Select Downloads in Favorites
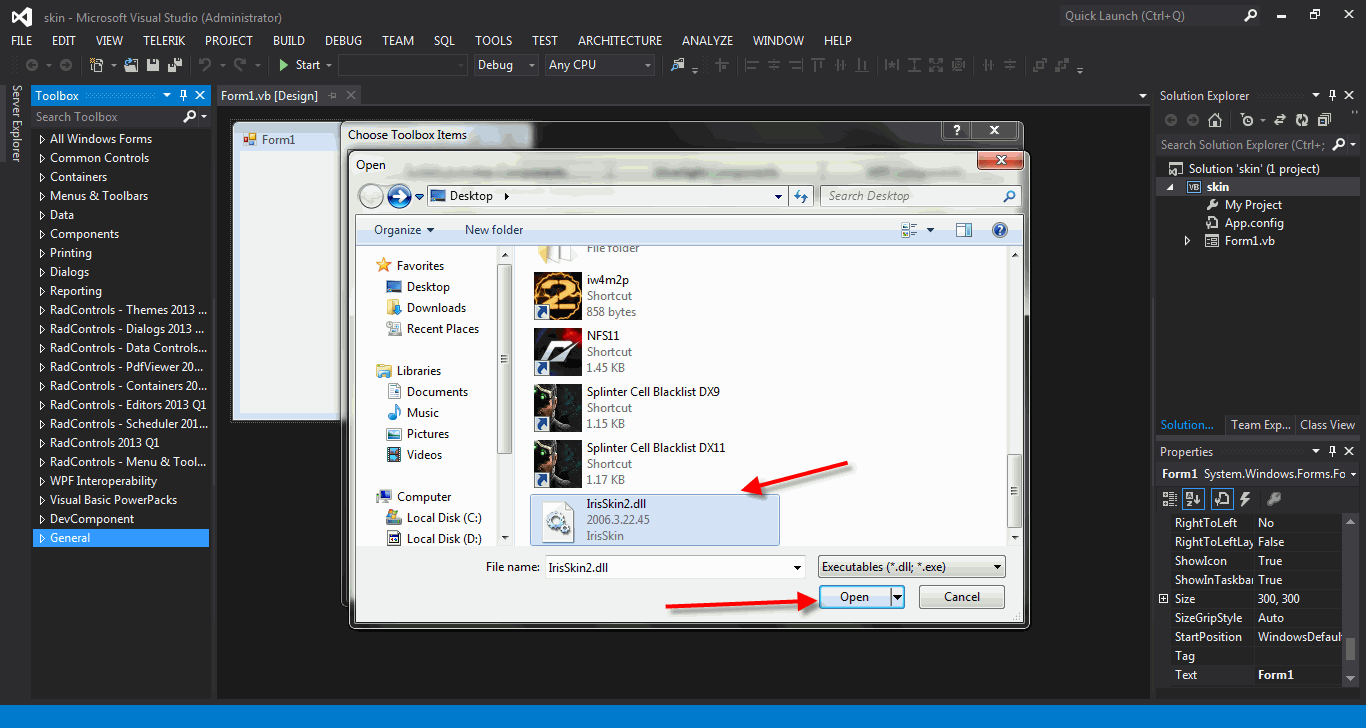The width and height of the screenshot is (1366, 728). tap(436, 308)
